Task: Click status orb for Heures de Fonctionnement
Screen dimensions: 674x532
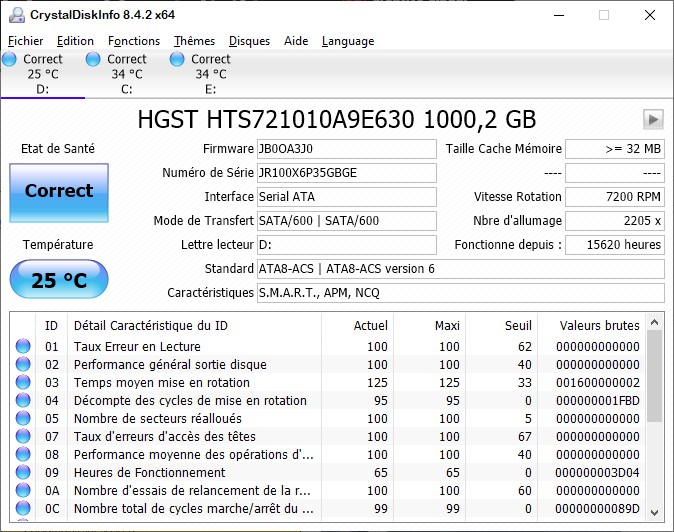Action: tap(23, 473)
